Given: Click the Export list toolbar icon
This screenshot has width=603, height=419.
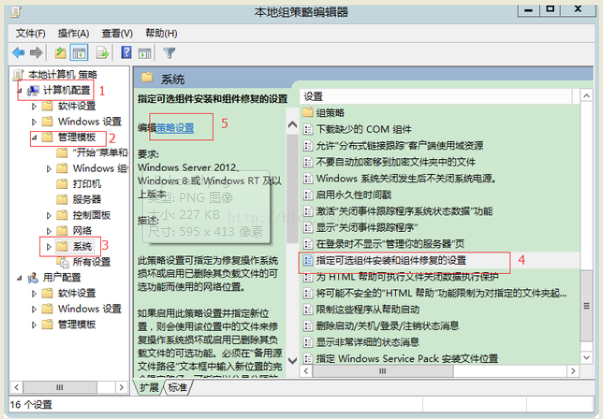Looking at the screenshot, I should pyautogui.click(x=103, y=52).
